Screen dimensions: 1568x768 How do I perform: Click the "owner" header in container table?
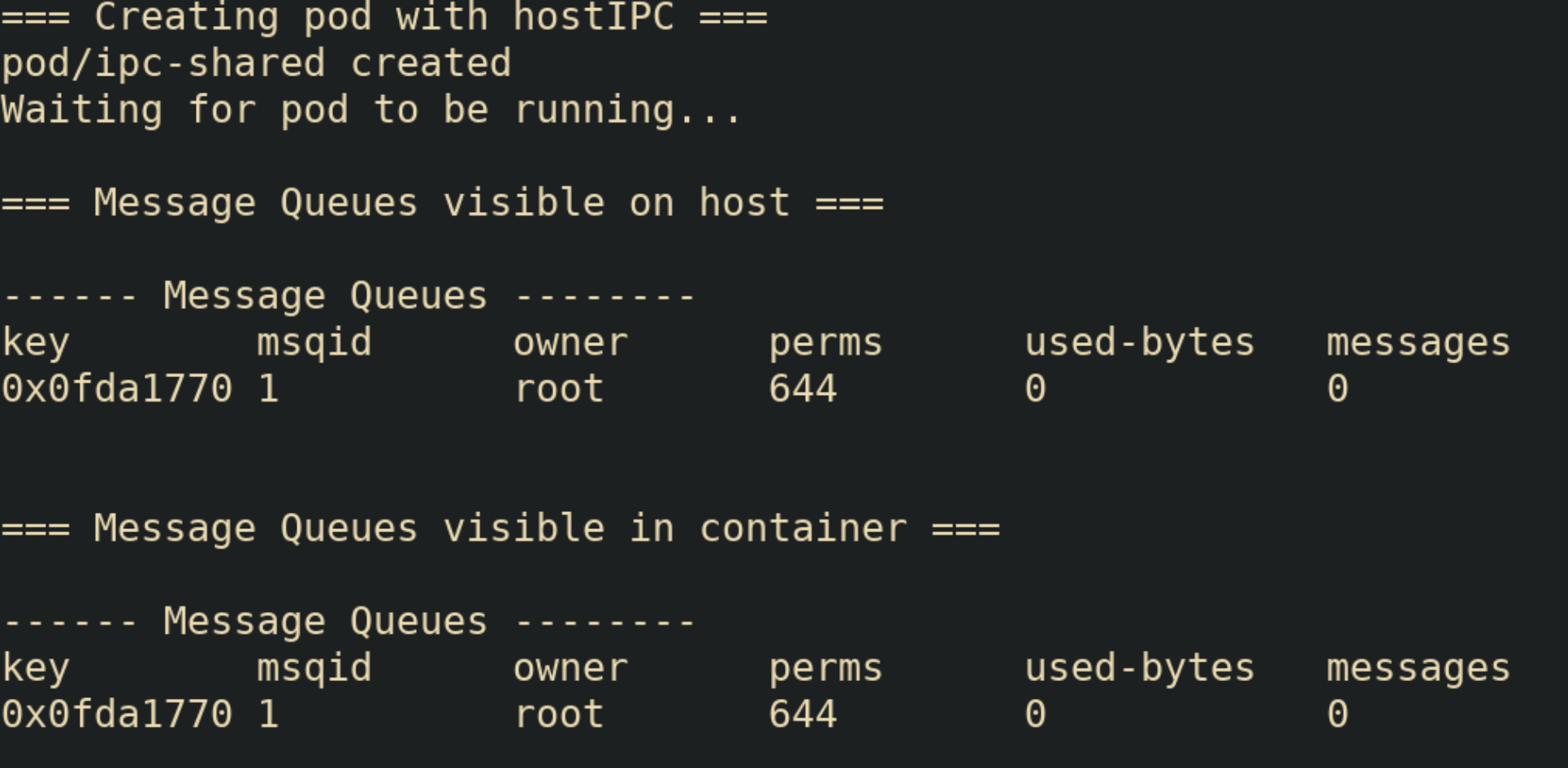(570, 668)
